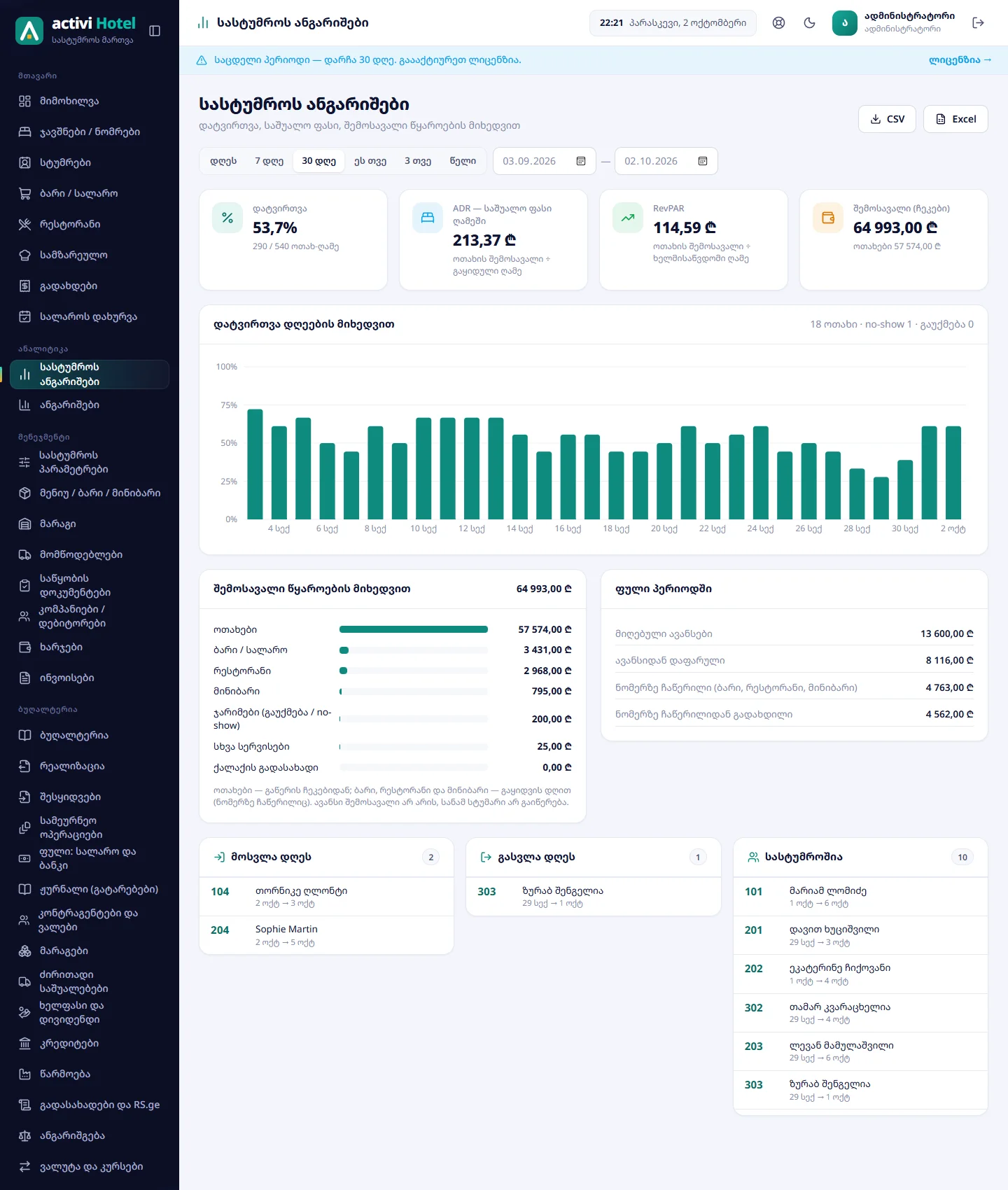Click the 2 ოქტ bar in occupancy chart

click(953, 472)
